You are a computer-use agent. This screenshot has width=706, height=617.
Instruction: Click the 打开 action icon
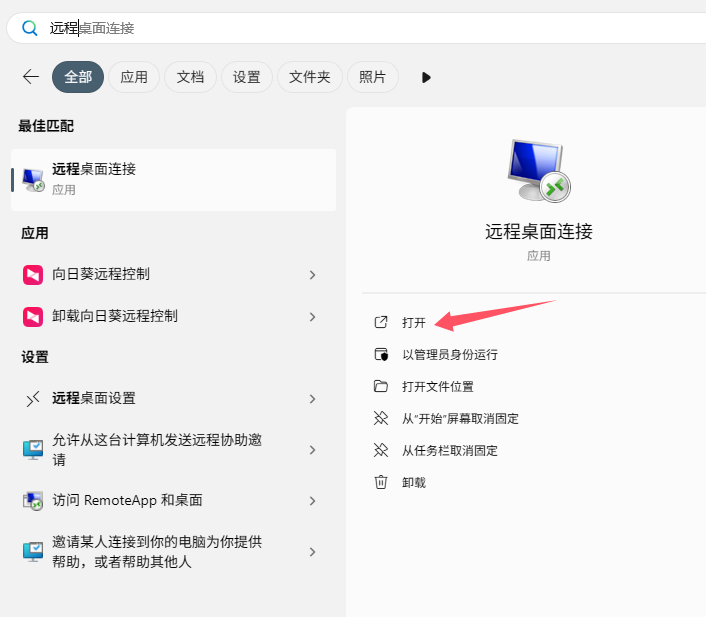point(381,322)
